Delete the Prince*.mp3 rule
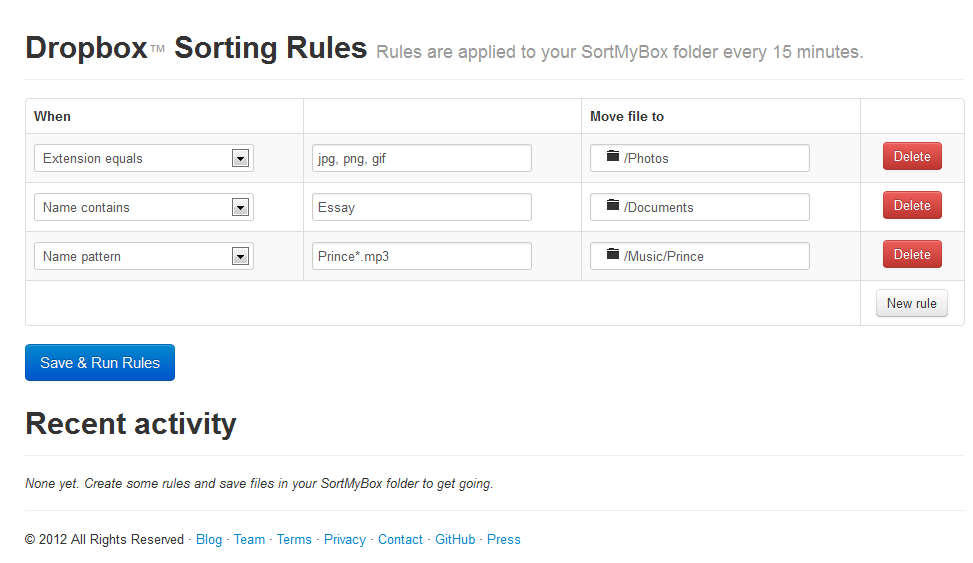Screen dimensions: 973x563 (x=911, y=255)
